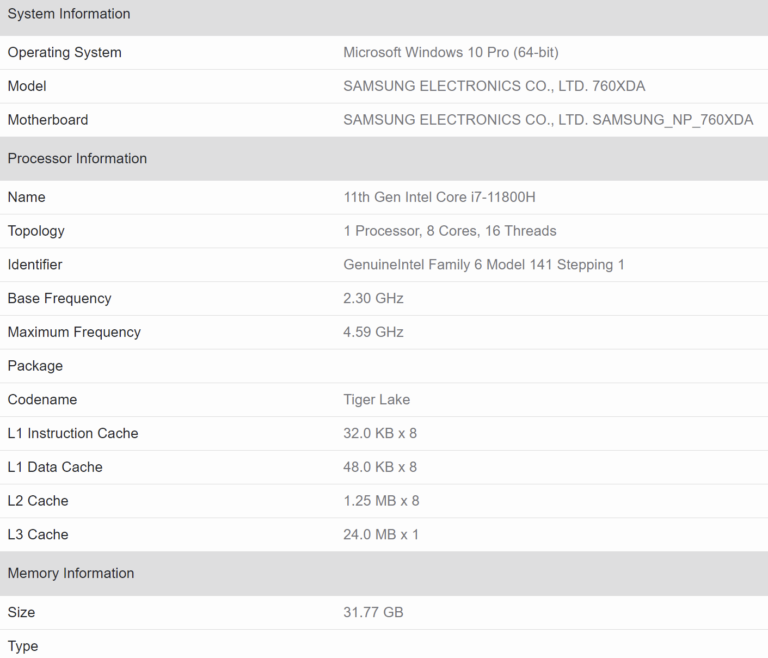Select the Package row label

tap(35, 366)
